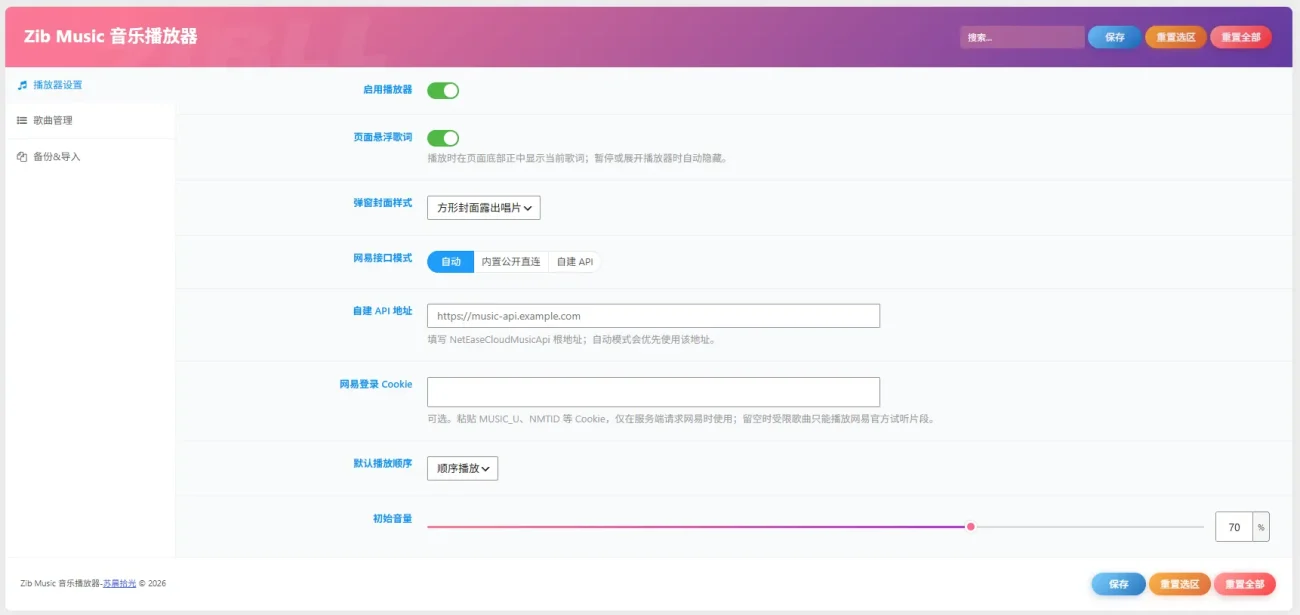
Task: Open the 苏晨拾光 footer link
Action: coord(119,583)
